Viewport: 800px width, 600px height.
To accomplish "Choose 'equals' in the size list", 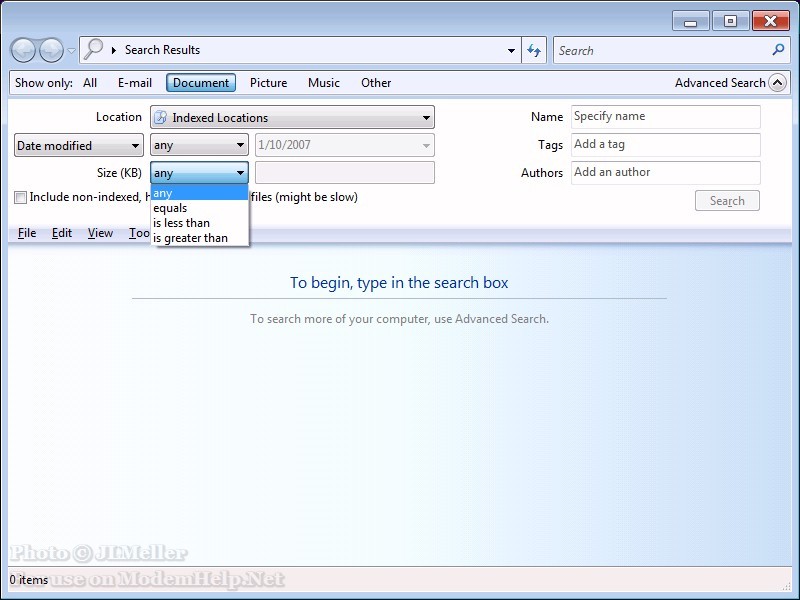I will [199, 208].
